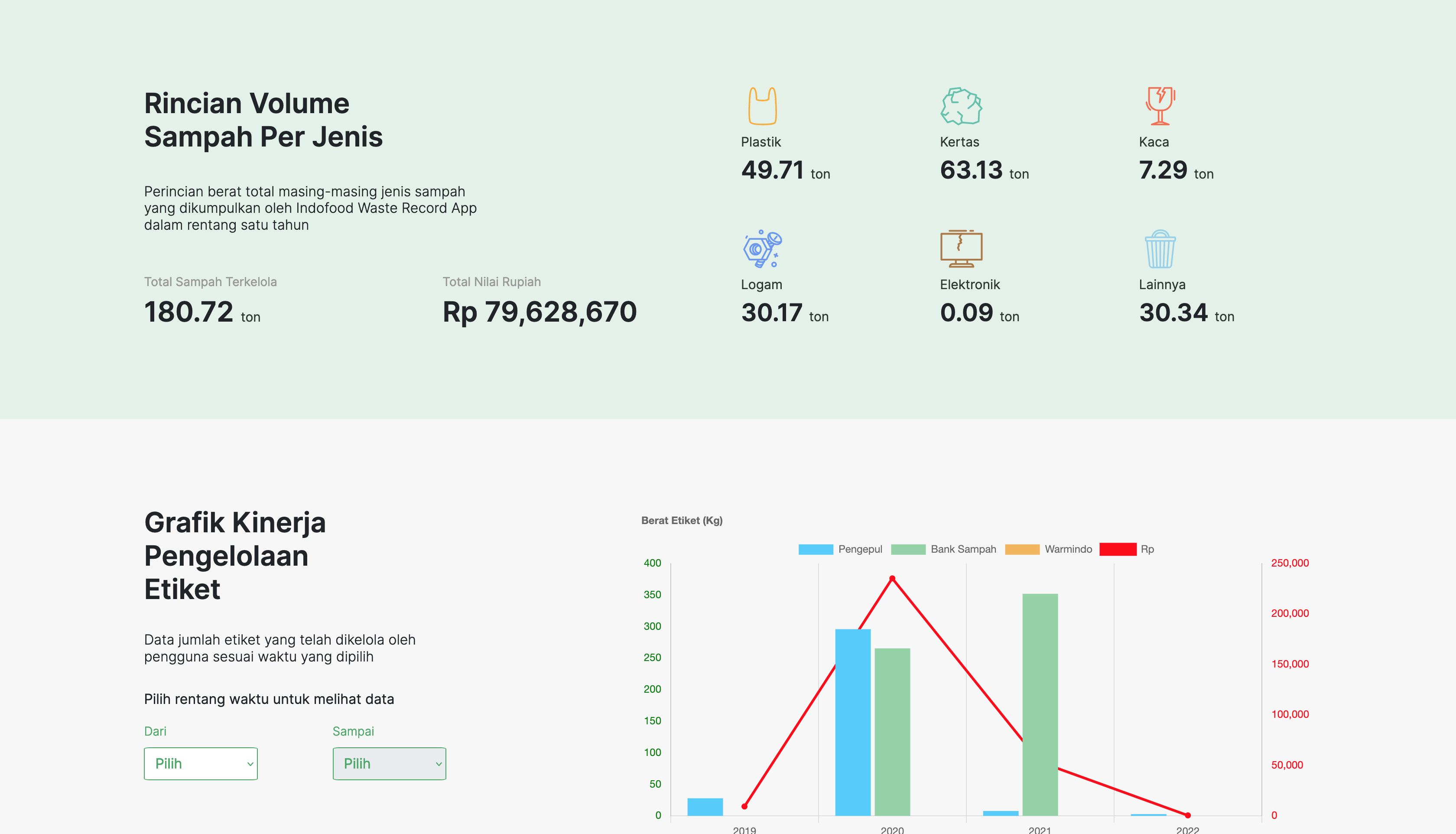The width and height of the screenshot is (1456, 834).
Task: Click the Kertas crumpled paper icon
Action: point(961,106)
